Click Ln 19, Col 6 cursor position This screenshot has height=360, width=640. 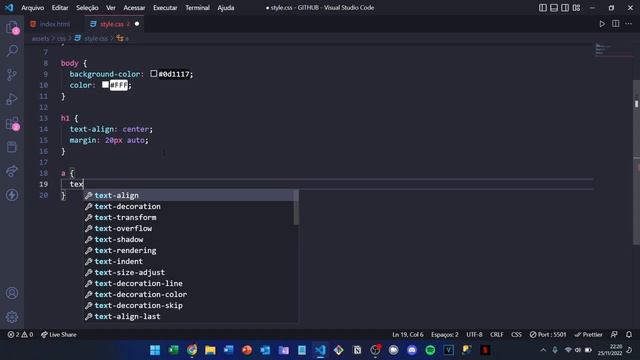click(x=408, y=335)
